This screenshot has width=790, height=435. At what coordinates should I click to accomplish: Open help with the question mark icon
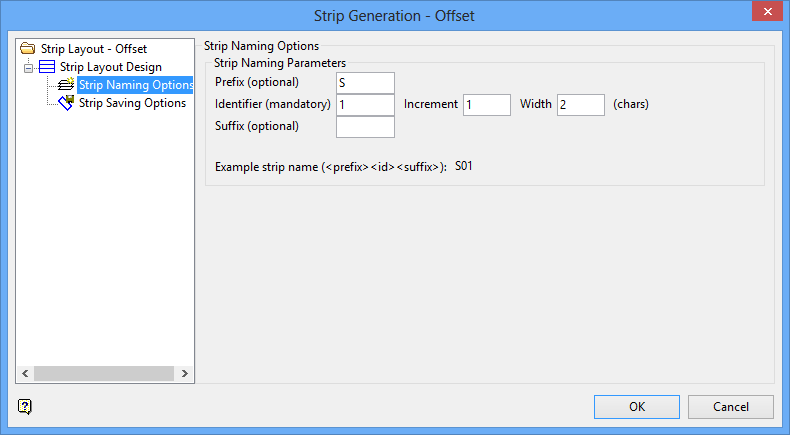point(25,406)
